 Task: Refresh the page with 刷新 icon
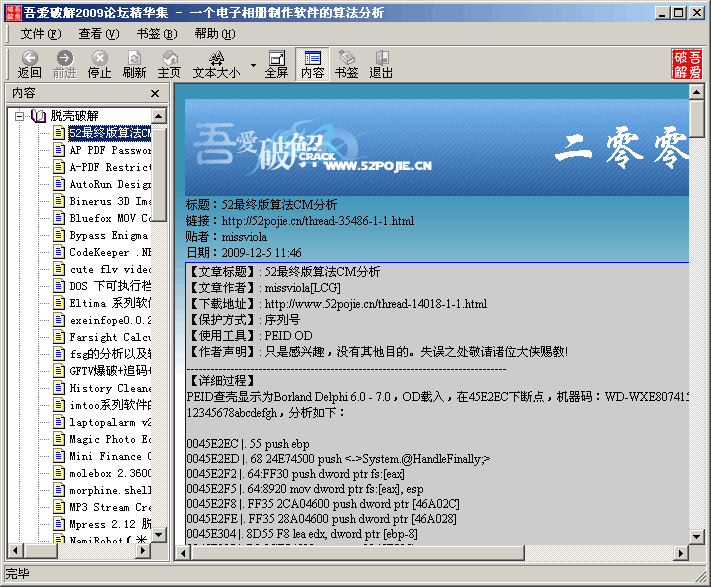click(x=134, y=65)
